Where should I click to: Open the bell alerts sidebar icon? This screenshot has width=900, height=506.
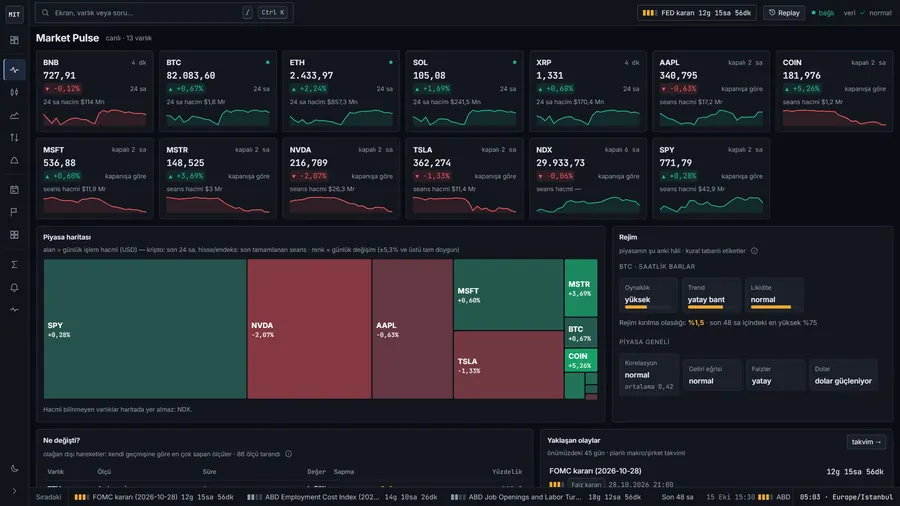click(x=14, y=287)
